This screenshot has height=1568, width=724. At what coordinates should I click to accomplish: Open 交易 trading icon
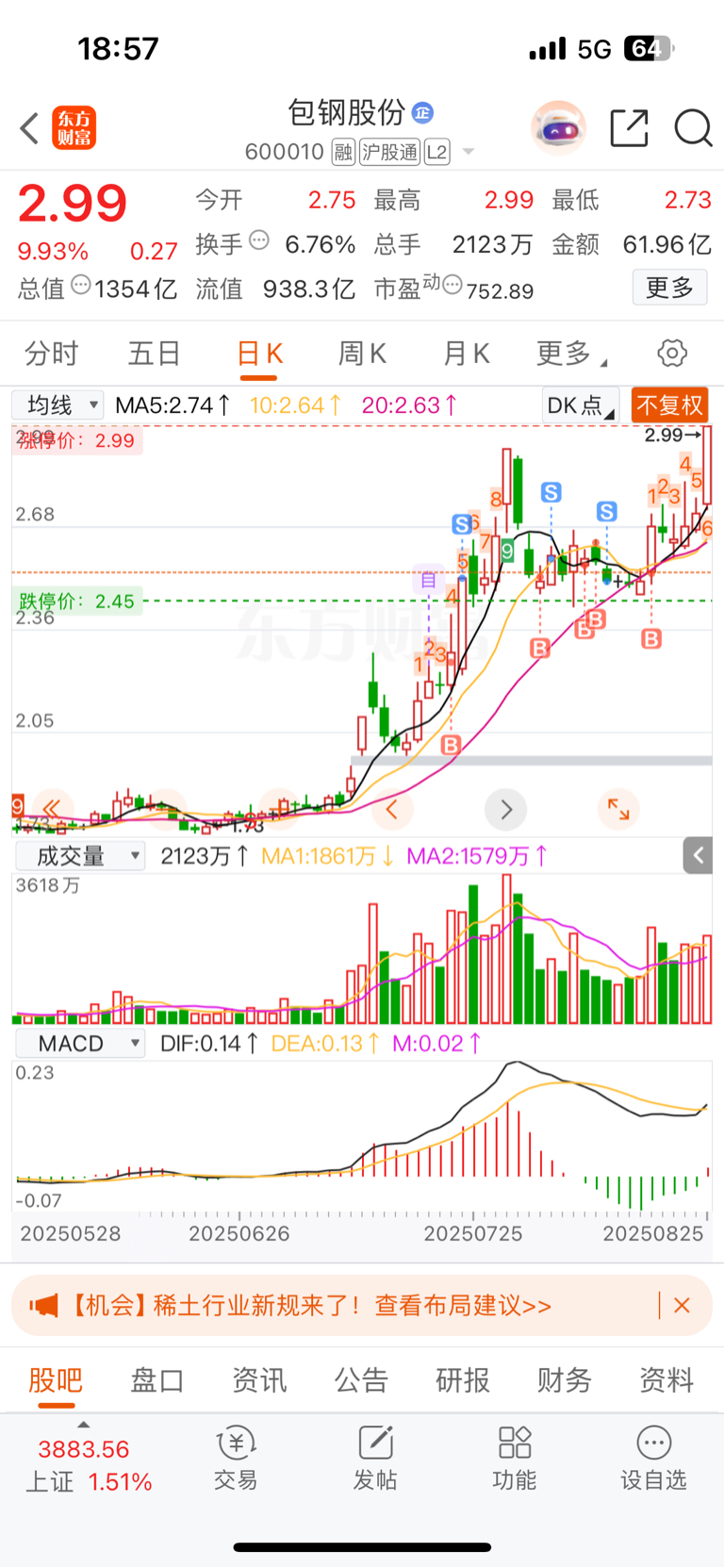[236, 1458]
